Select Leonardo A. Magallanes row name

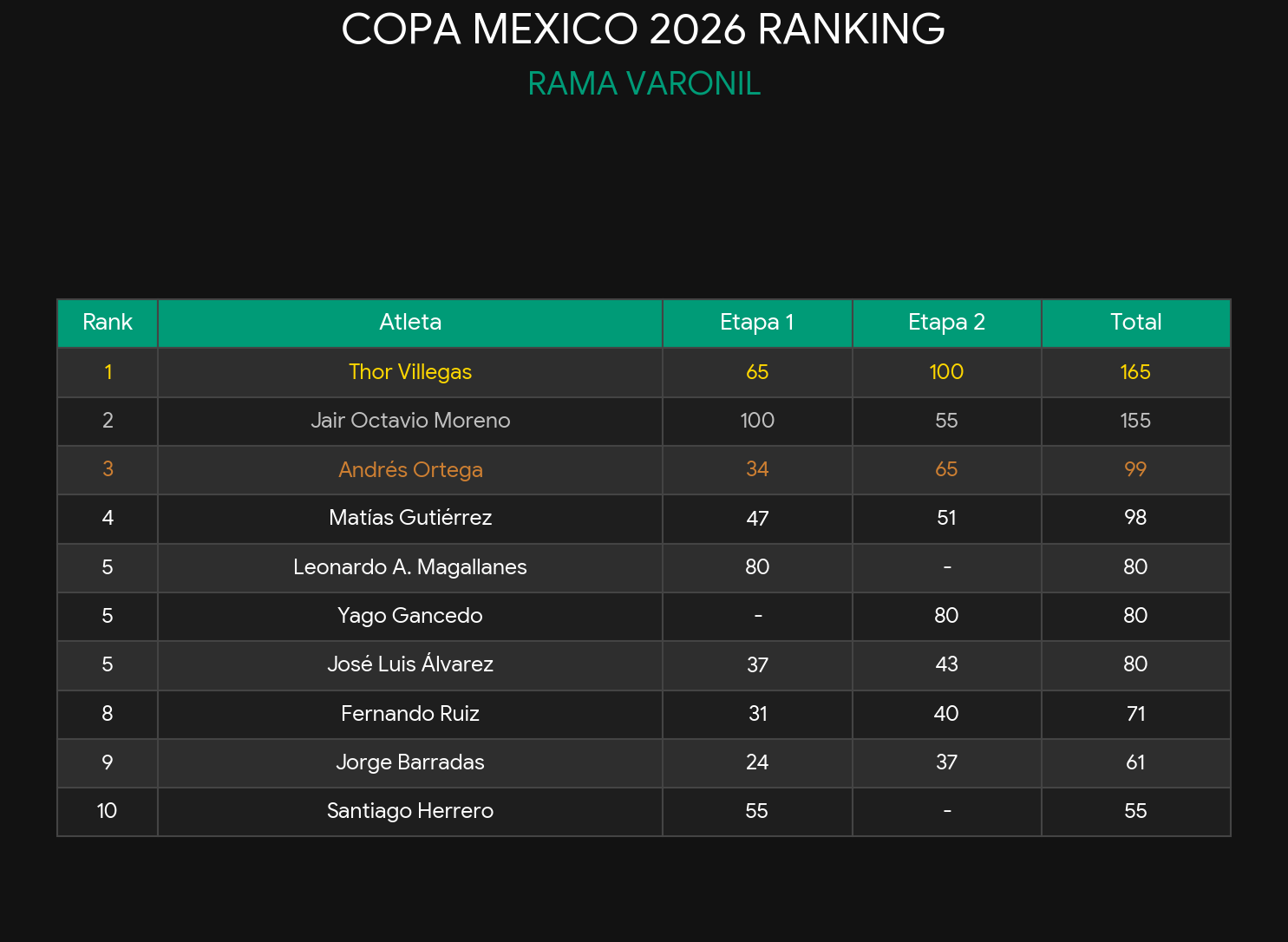[410, 567]
